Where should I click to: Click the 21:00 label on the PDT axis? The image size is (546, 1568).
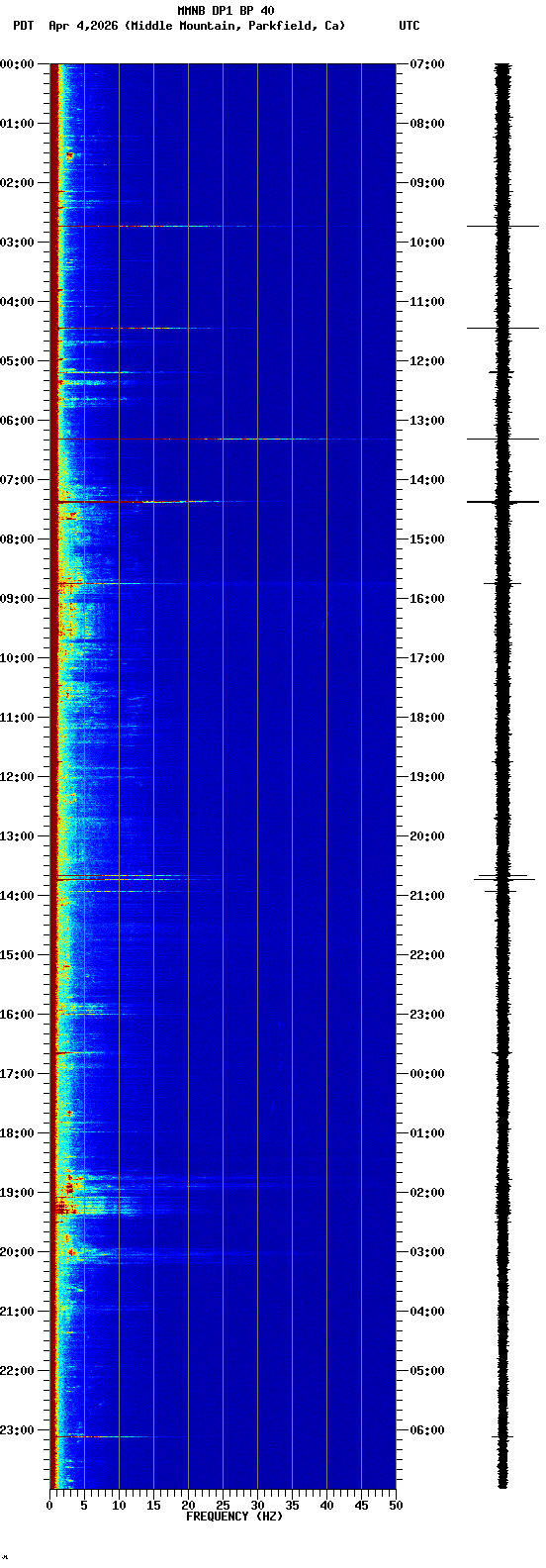click(17, 1312)
